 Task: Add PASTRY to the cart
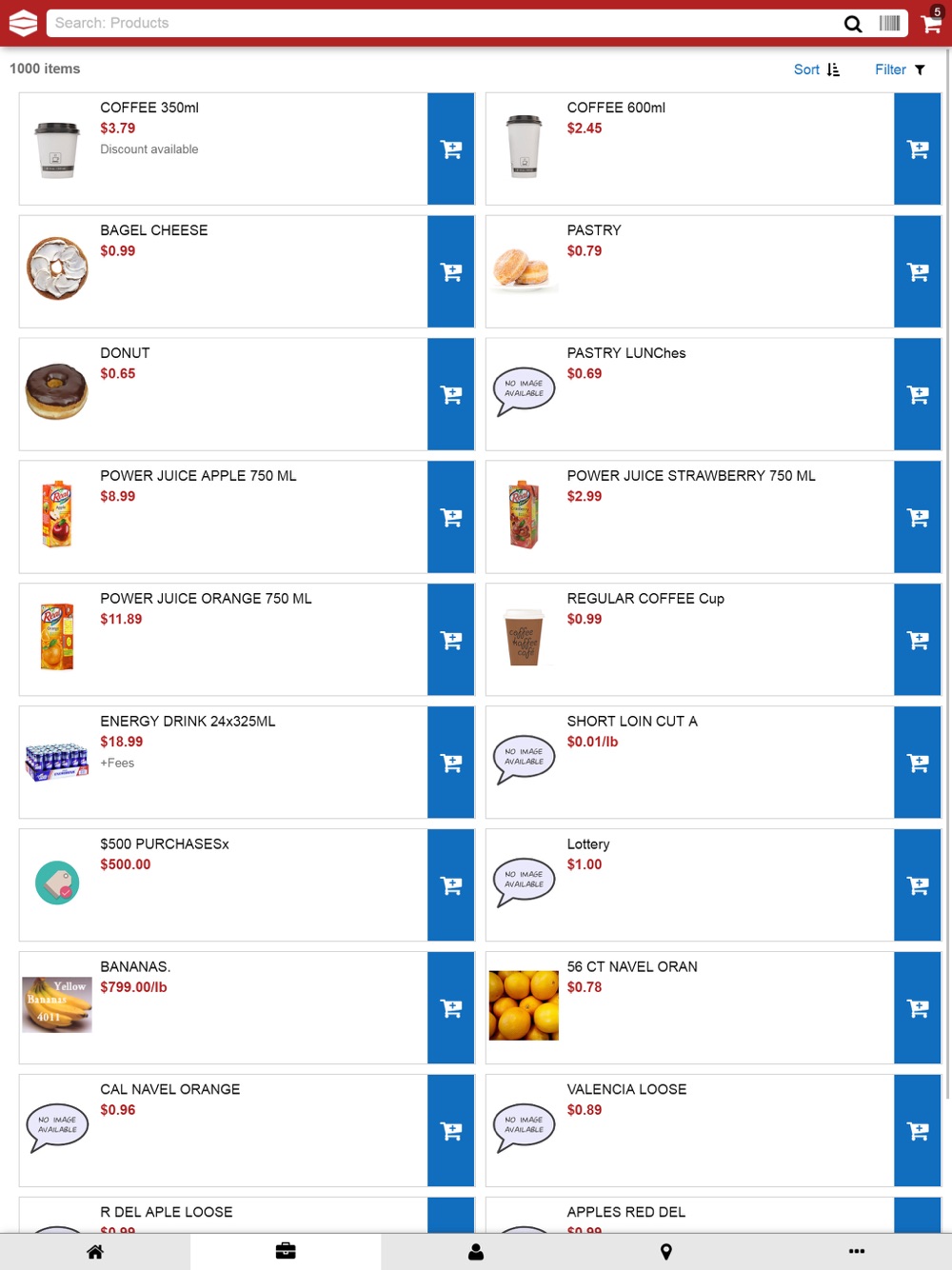[918, 272]
